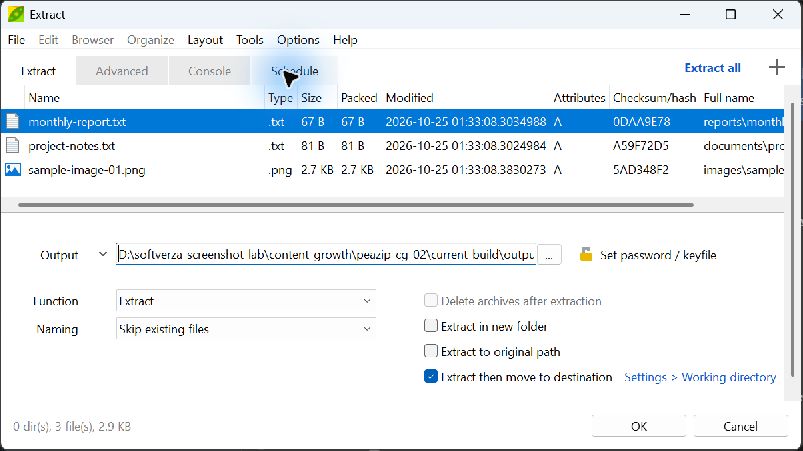Open the Naming dropdown Skip existing files

pyautogui.click(x=246, y=329)
